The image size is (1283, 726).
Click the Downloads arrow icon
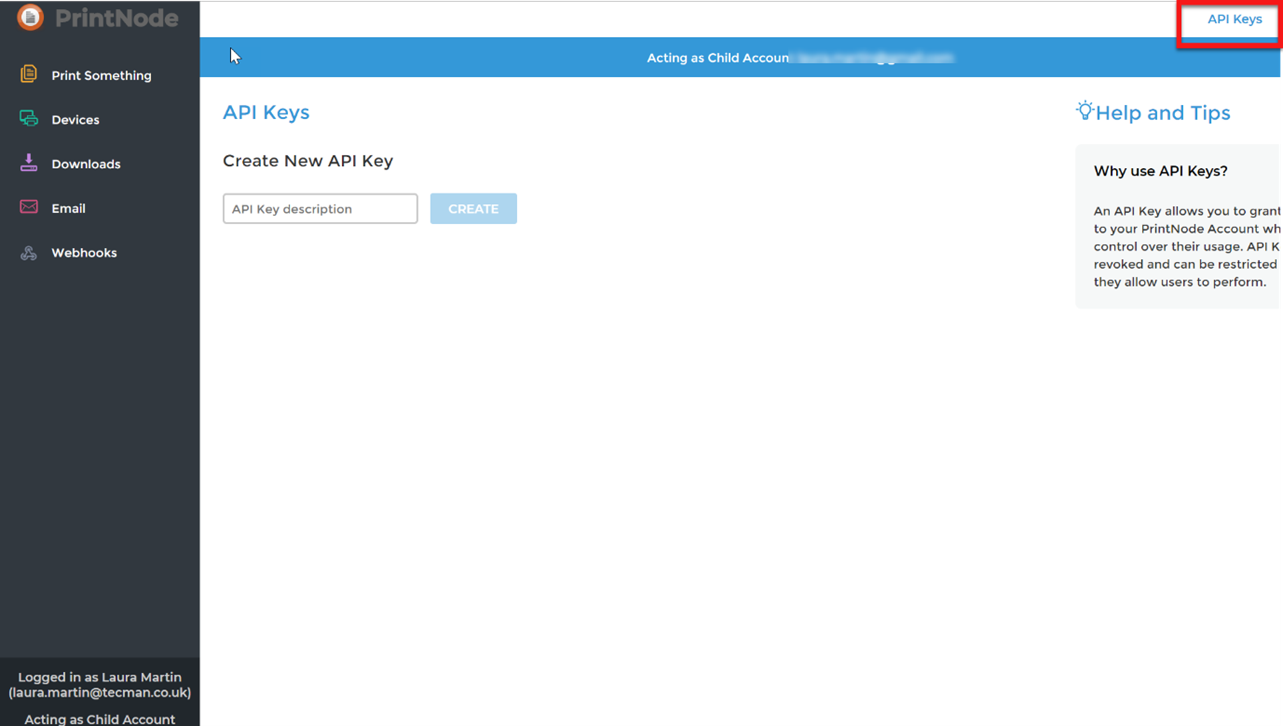[x=28, y=163]
